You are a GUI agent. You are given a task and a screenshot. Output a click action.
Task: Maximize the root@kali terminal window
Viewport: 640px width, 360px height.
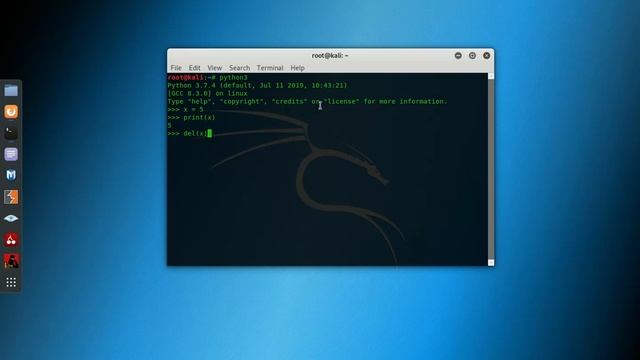pos(472,56)
